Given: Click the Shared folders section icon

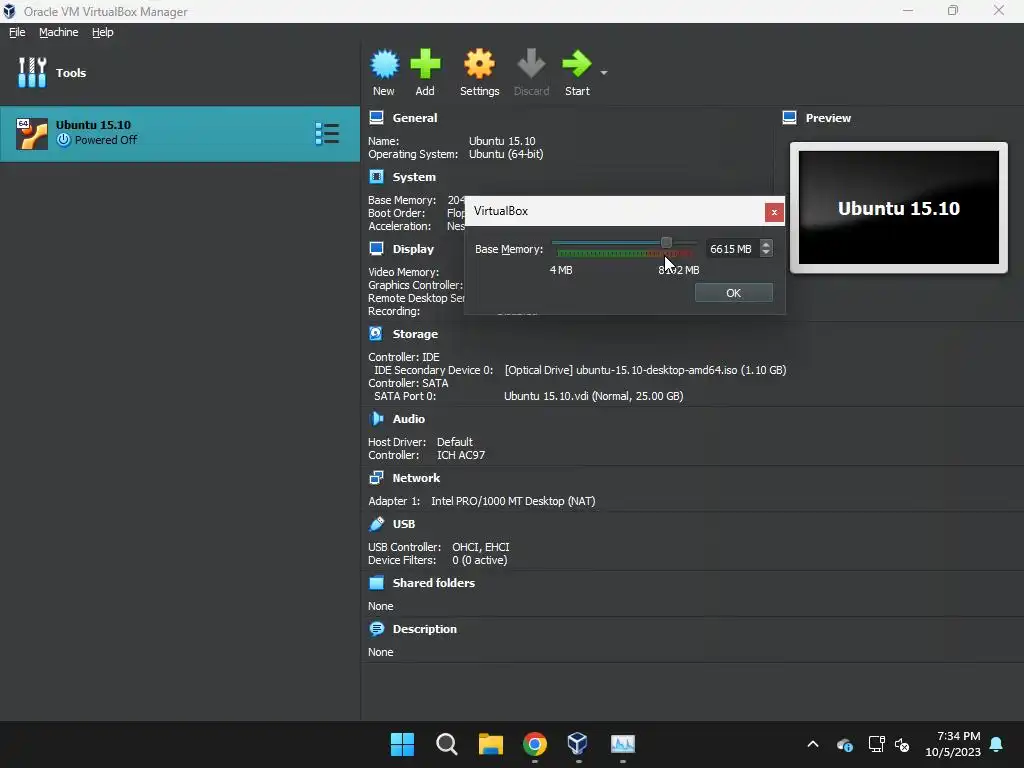Looking at the screenshot, I should click(x=376, y=583).
